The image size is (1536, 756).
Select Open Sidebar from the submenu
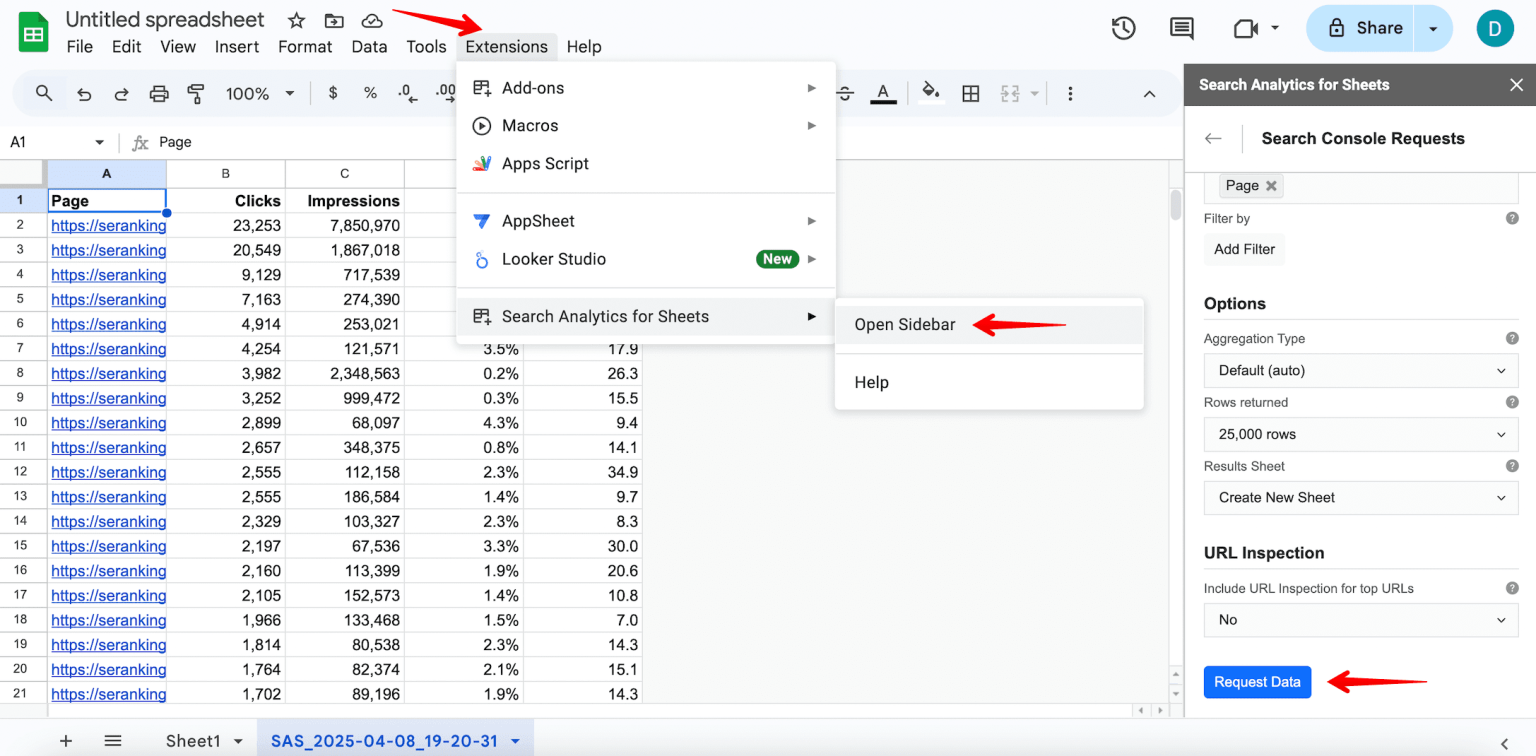[x=905, y=324]
